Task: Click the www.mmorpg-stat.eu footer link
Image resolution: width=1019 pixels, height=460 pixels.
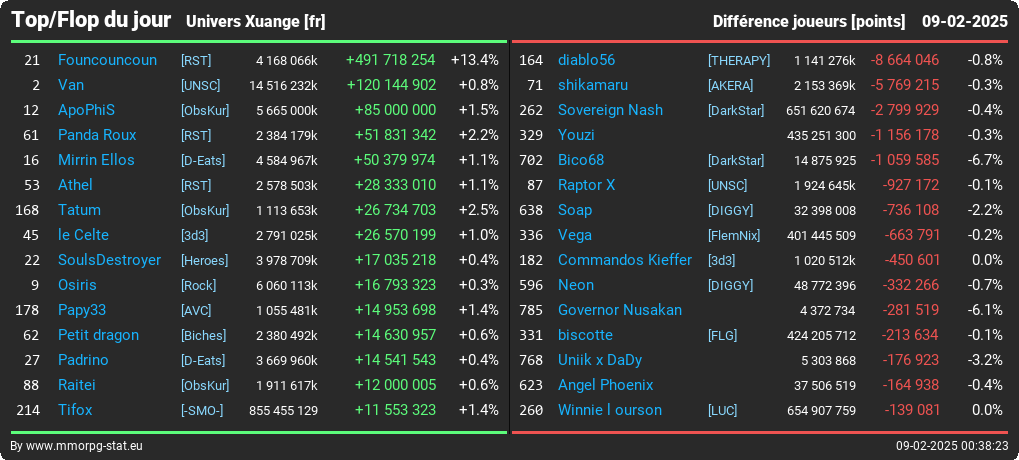Action: pos(84,446)
